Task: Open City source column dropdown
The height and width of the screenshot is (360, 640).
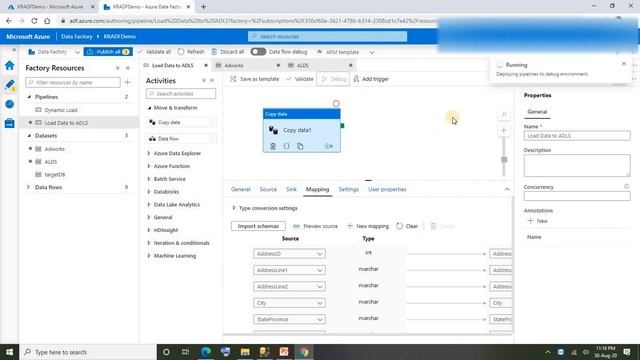Action: [289, 303]
